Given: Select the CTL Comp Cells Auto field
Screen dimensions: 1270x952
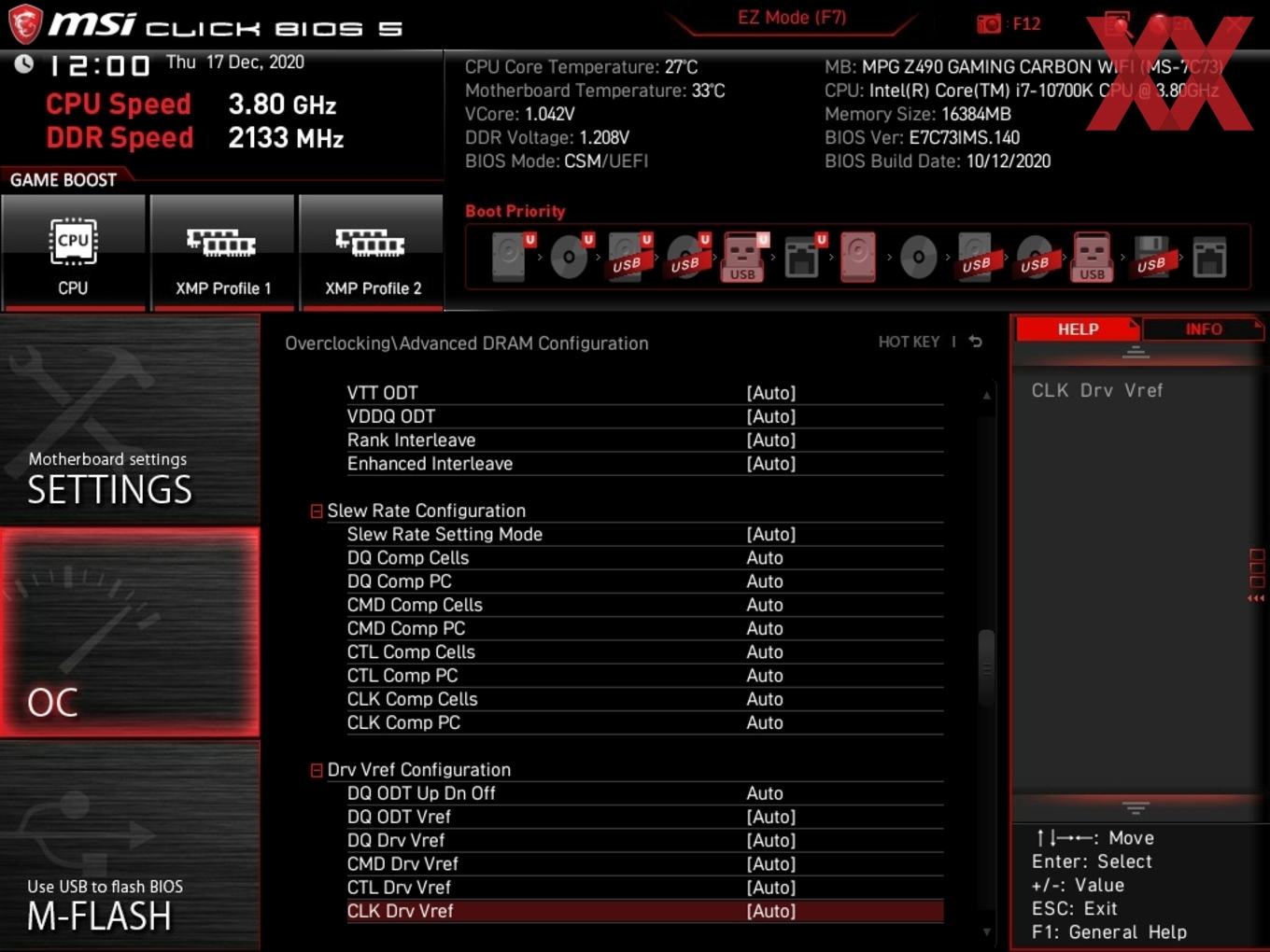Looking at the screenshot, I should click(765, 652).
